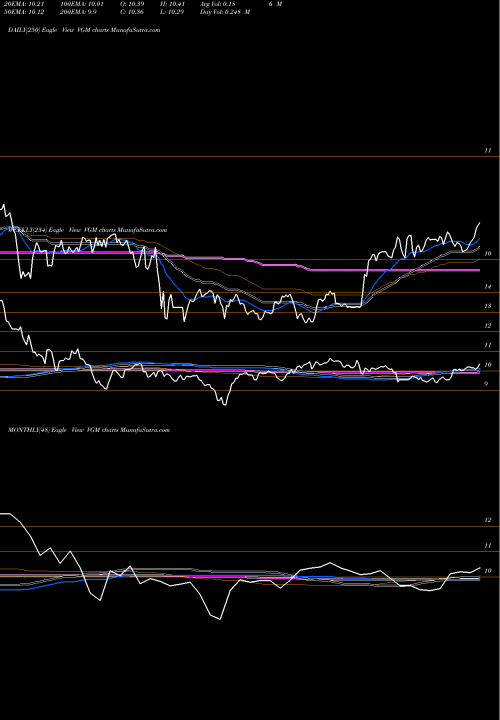Click the 100EMA: 10.01 reading
This screenshot has width=500, height=720.
click(x=81, y=4)
